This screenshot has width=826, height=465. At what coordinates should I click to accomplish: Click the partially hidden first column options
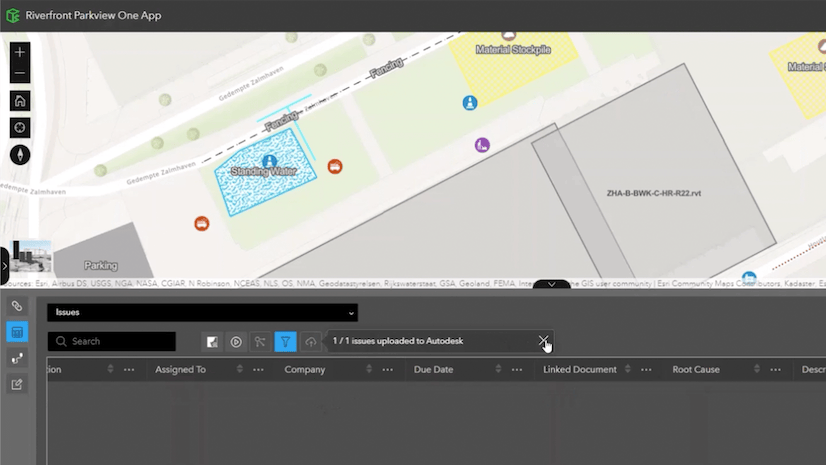129,370
